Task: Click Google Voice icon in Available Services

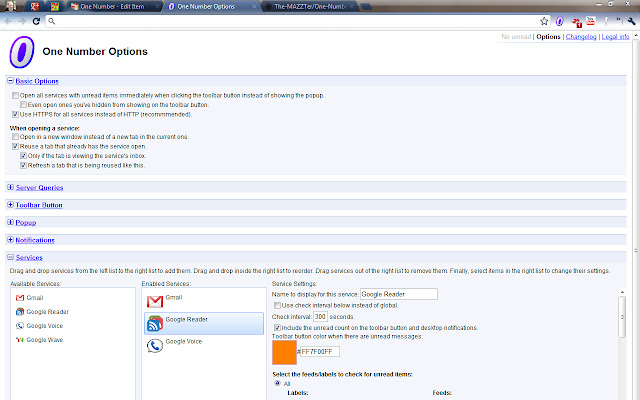Action: point(20,326)
